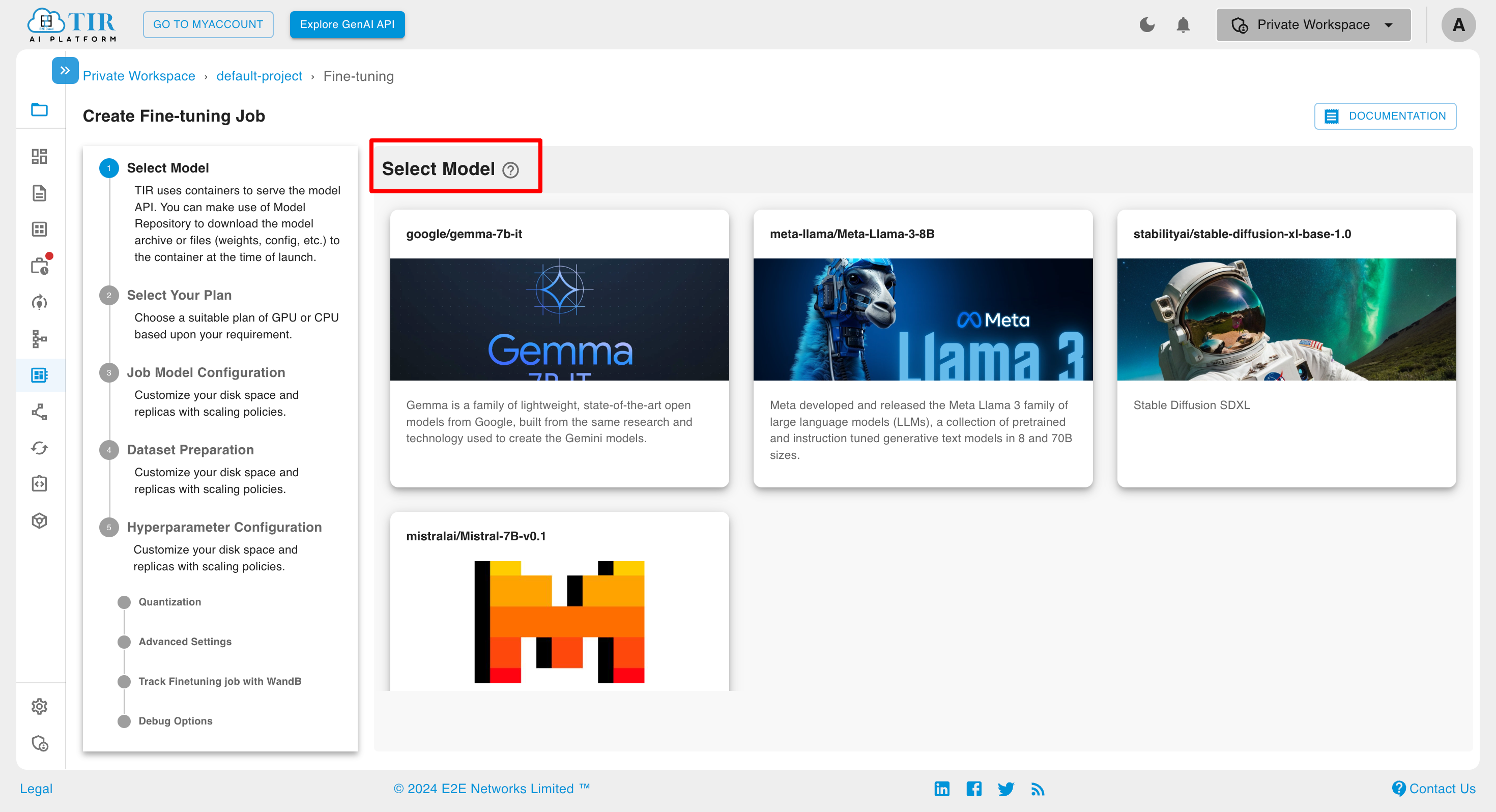Click GO TO MYACCOUNT button
The image size is (1496, 812).
pyautogui.click(x=208, y=24)
